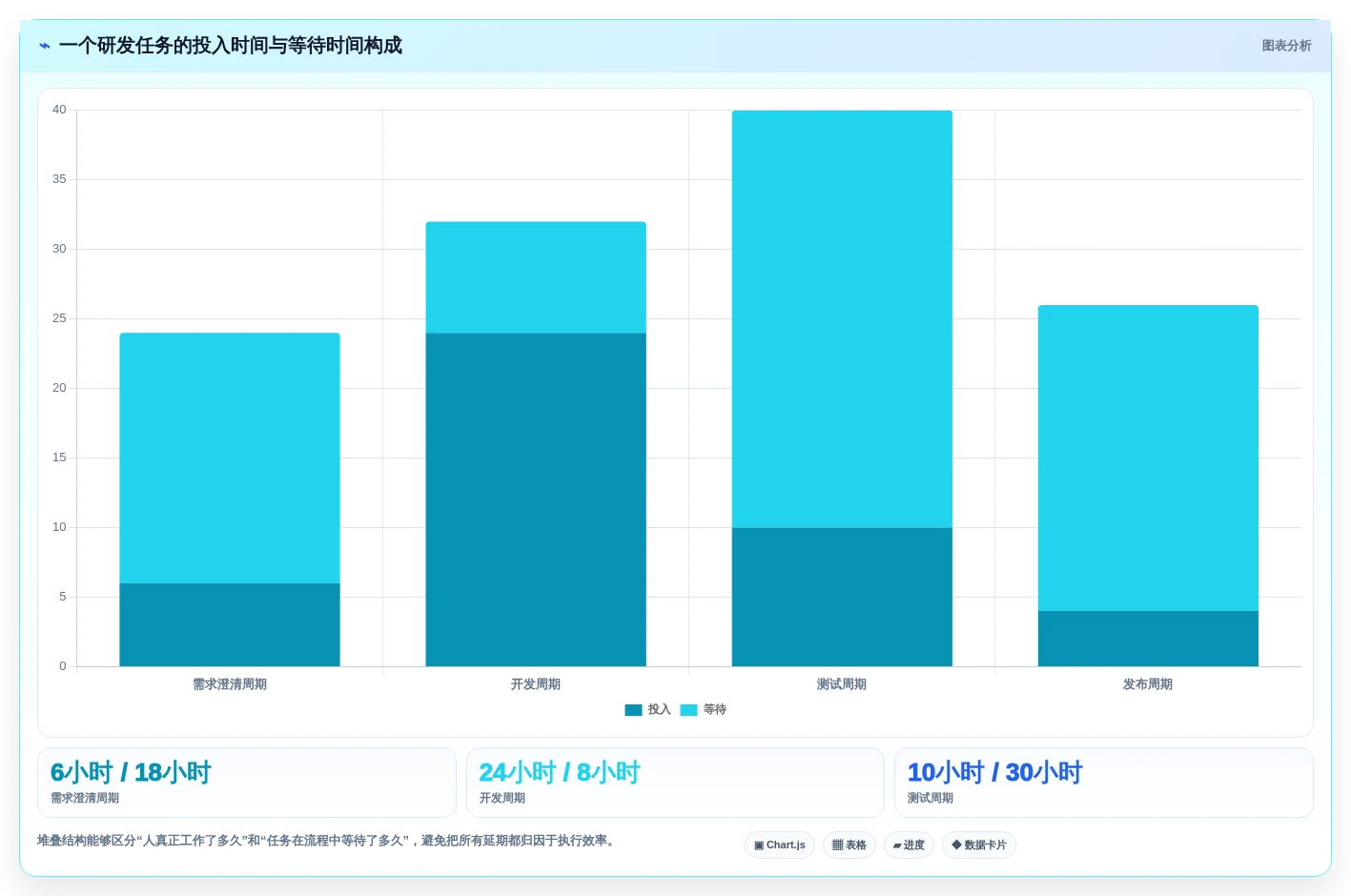
Task: Click the 投入 segment of the 测试周期 bar
Action: click(x=842, y=597)
